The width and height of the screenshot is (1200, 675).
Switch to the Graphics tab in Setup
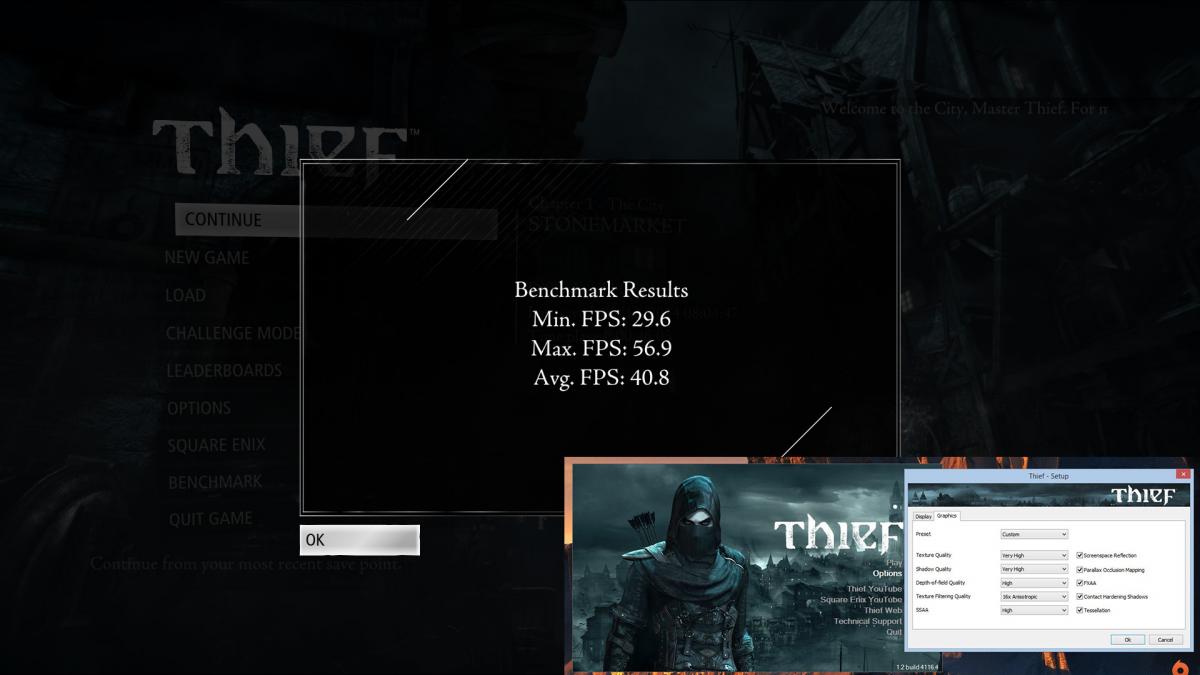(946, 515)
